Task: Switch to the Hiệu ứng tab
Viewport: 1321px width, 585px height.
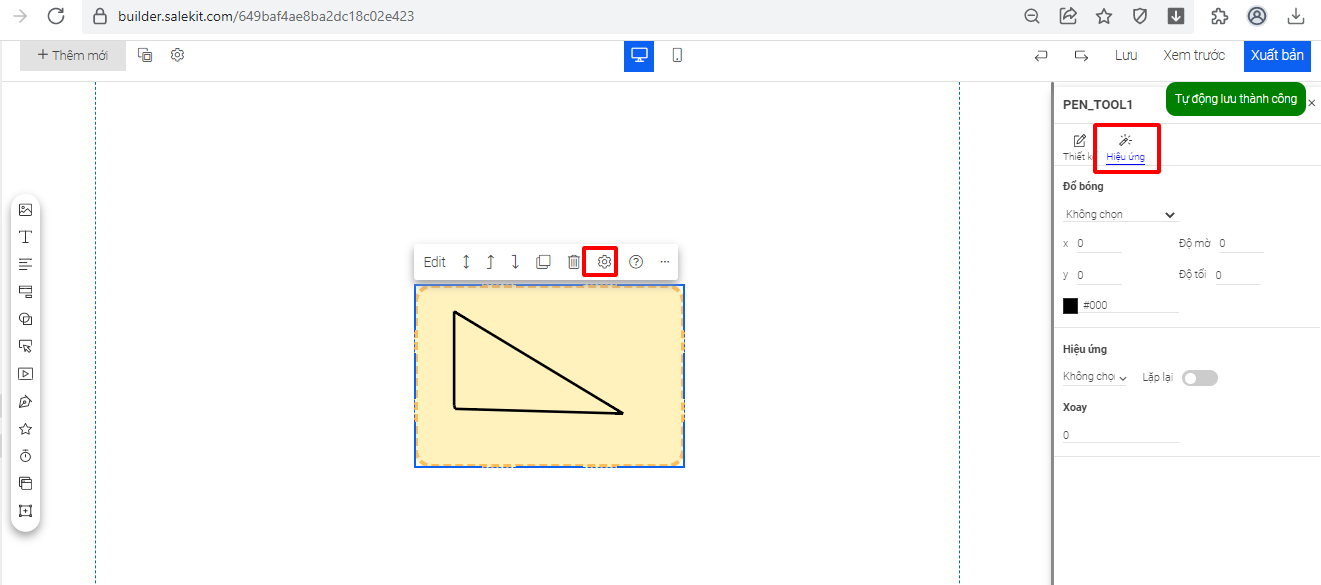Action: tap(1125, 147)
